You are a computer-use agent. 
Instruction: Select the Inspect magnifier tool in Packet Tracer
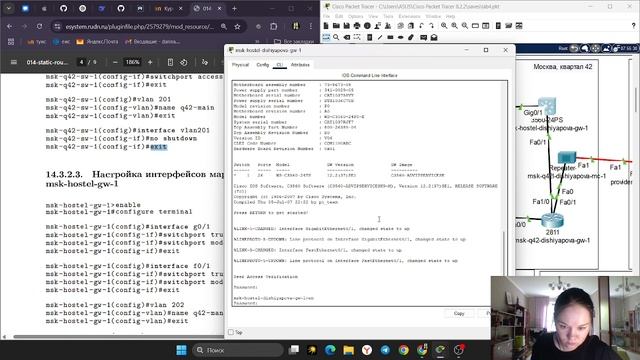coord(336,38)
